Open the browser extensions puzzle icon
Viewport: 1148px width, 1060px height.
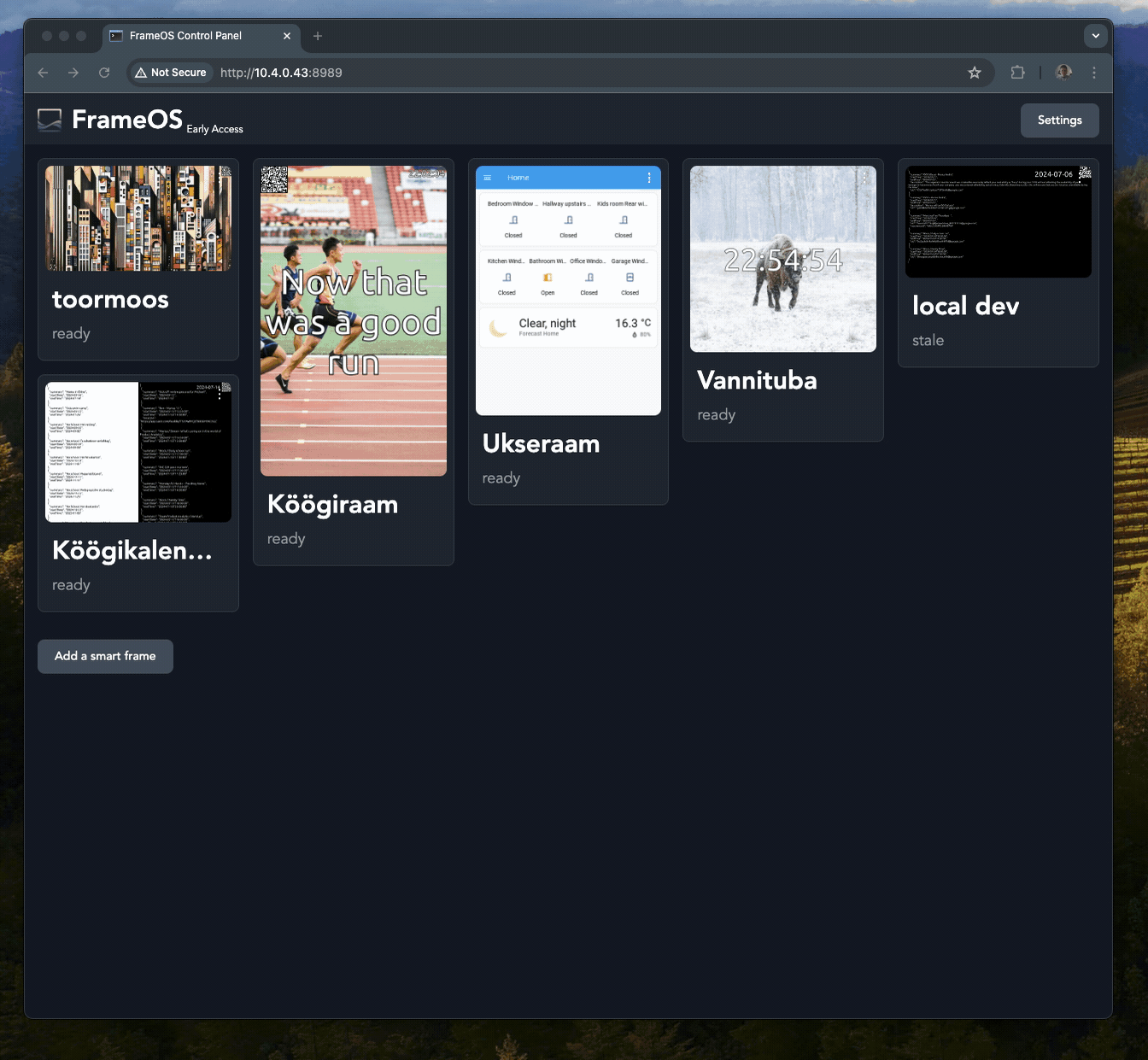point(1017,73)
